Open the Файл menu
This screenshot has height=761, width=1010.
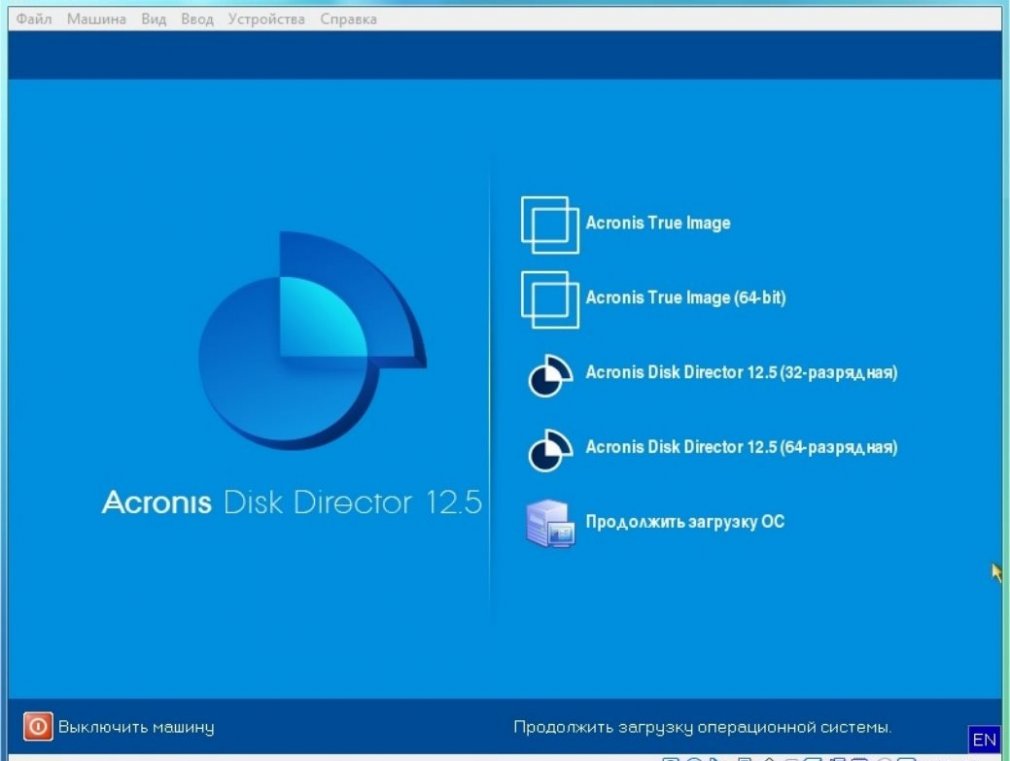point(33,19)
